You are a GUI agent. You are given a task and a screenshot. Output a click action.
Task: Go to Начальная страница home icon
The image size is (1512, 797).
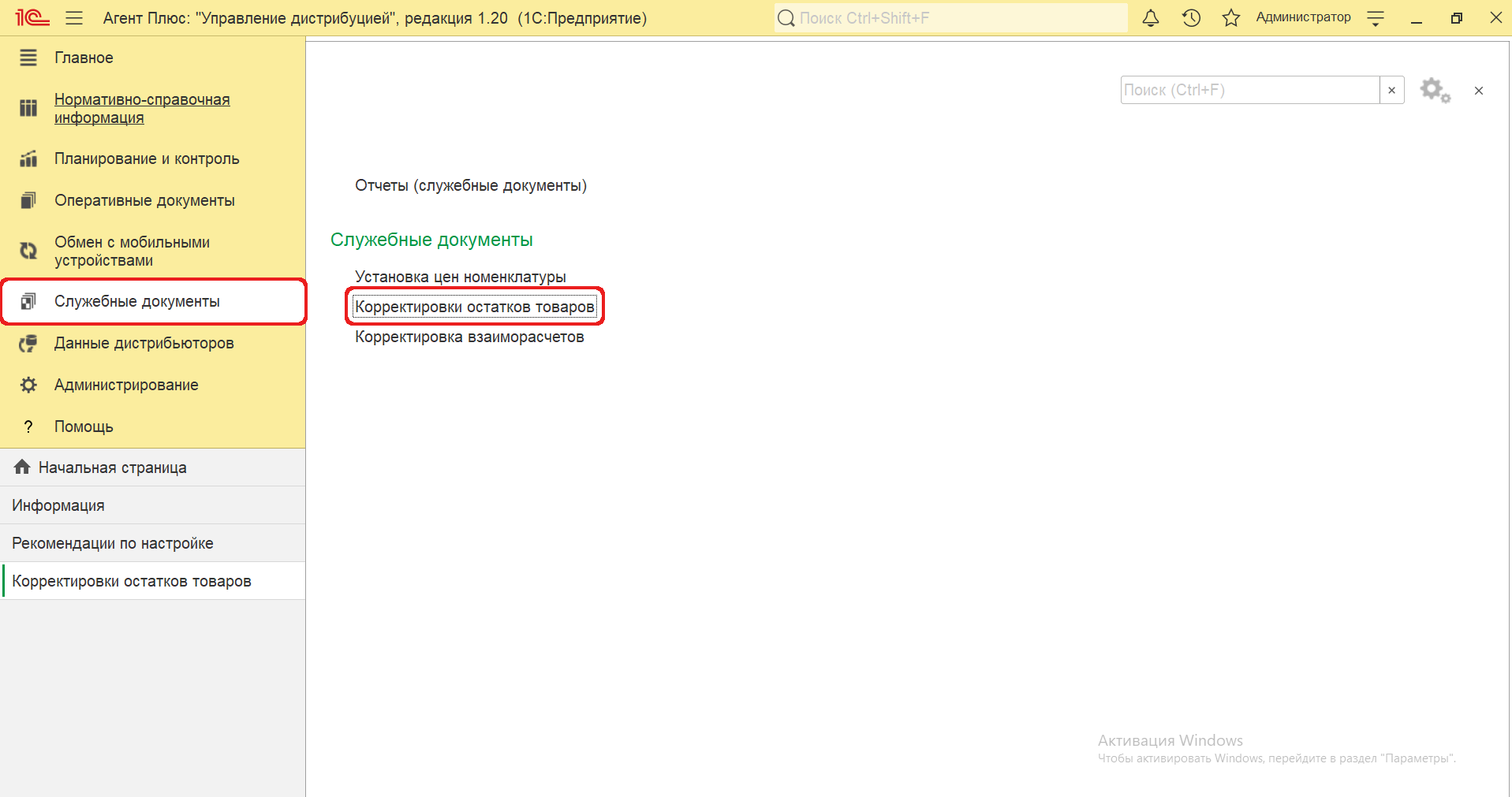(x=22, y=467)
